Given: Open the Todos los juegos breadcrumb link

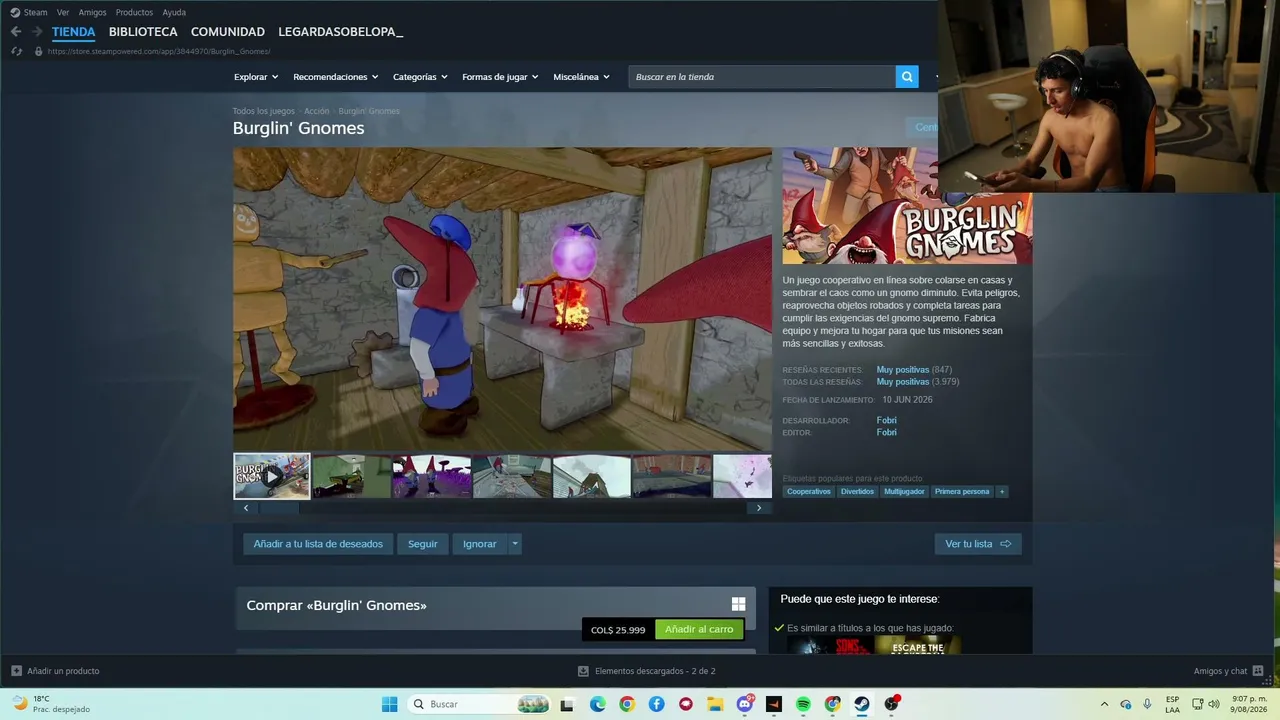Looking at the screenshot, I should click(x=263, y=111).
